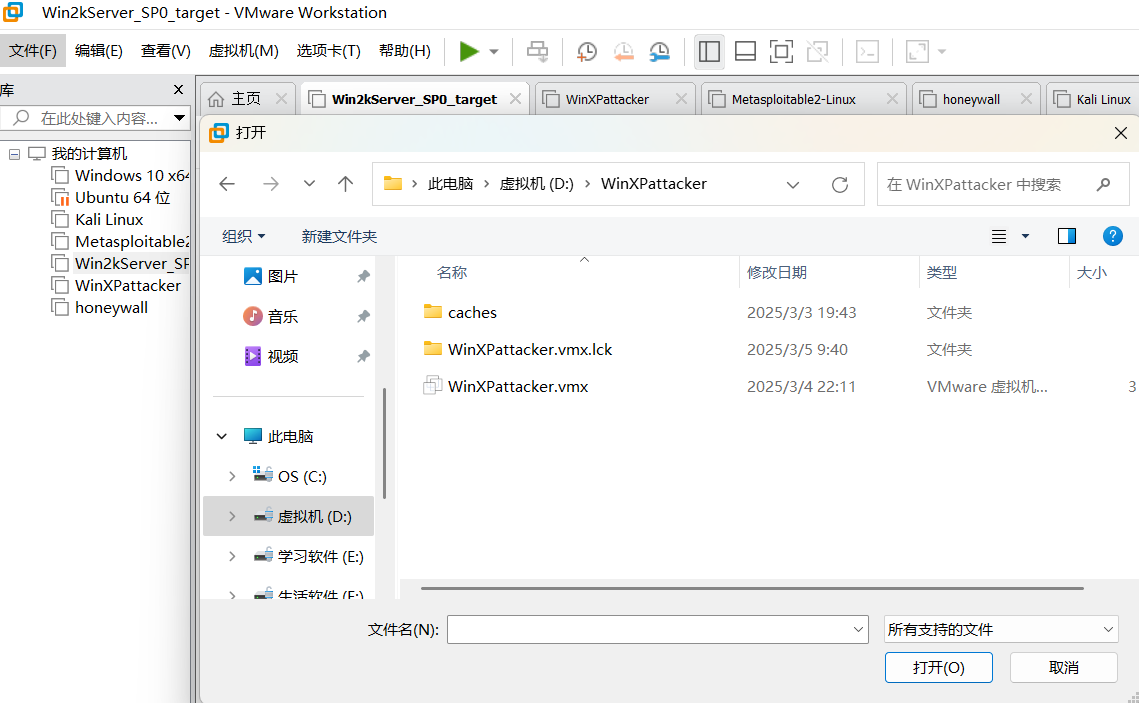The image size is (1139, 703).
Task: Open the 选项卡(T) menu
Action: [x=328, y=51]
